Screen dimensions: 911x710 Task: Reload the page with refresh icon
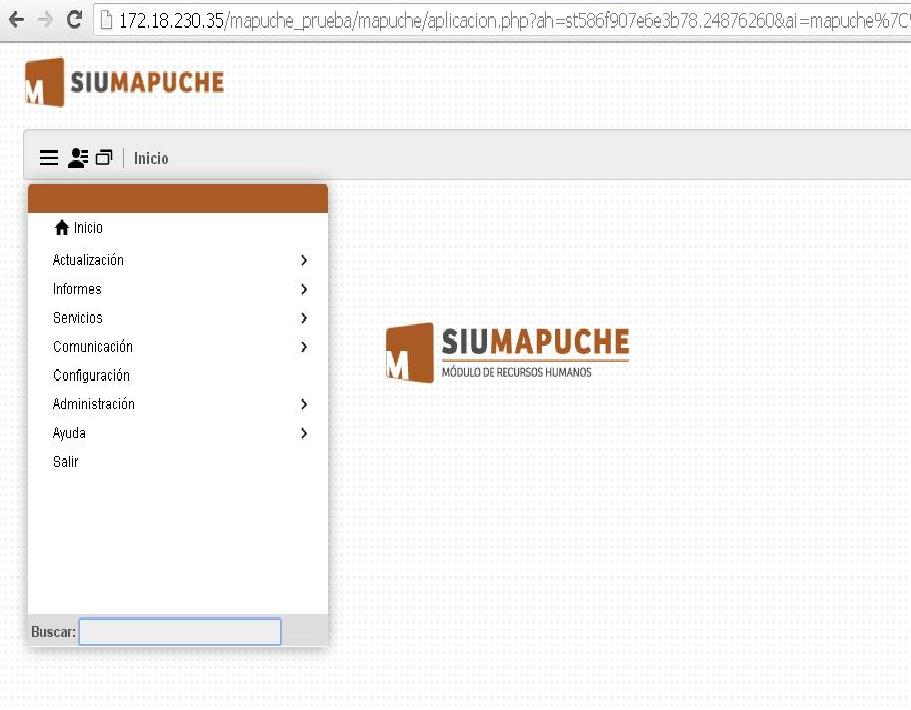point(74,20)
